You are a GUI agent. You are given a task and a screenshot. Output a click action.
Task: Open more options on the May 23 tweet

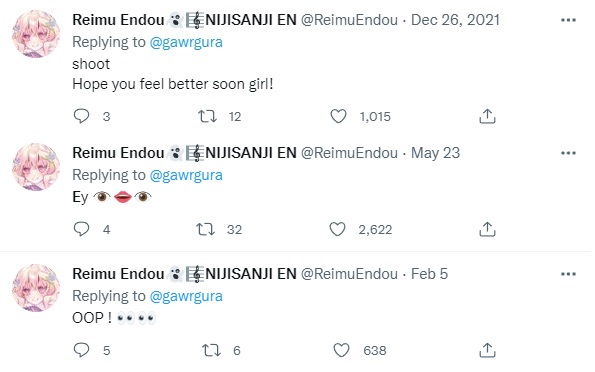click(x=568, y=153)
